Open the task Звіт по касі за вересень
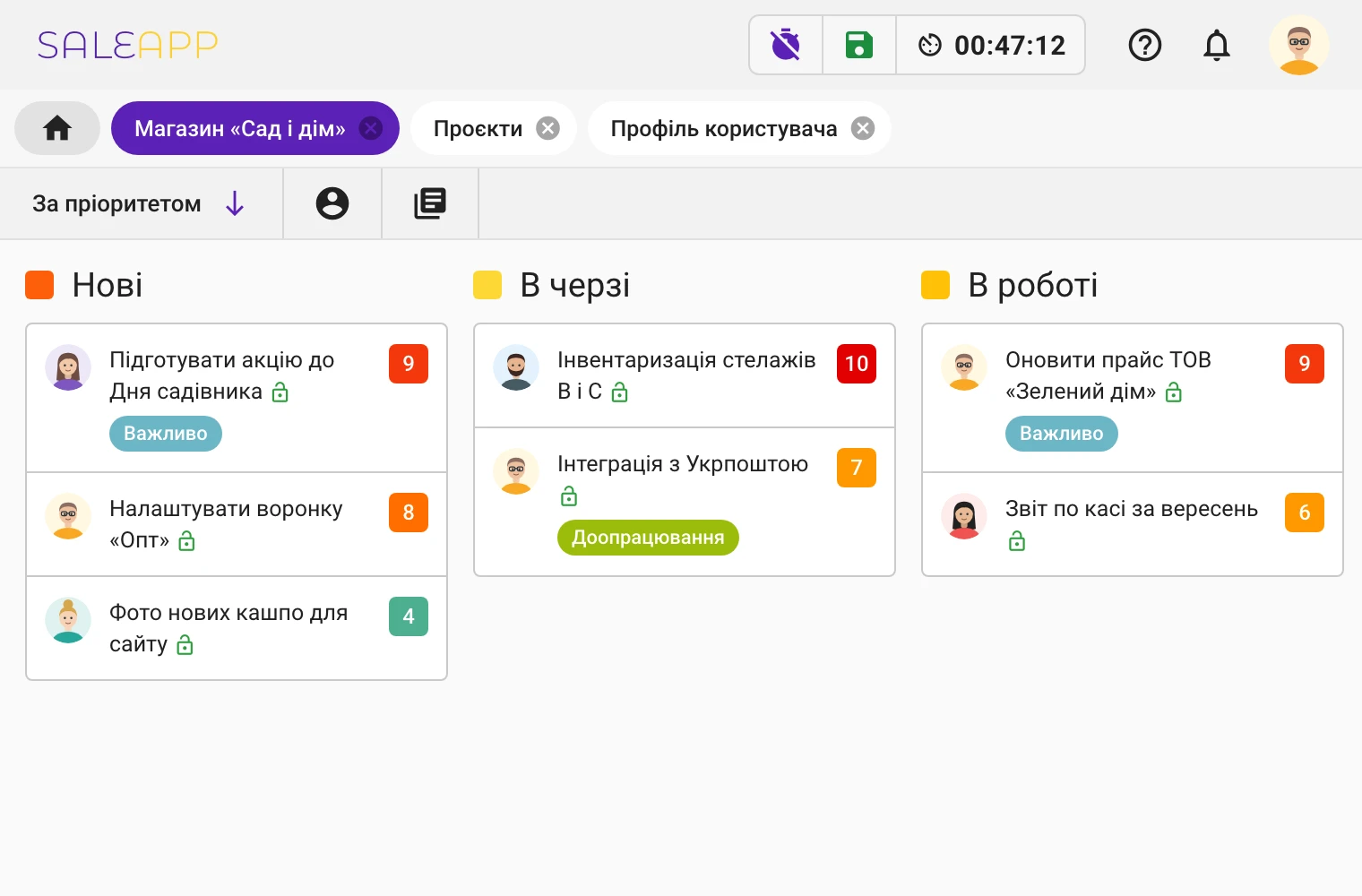This screenshot has width=1362, height=896. [x=1133, y=524]
